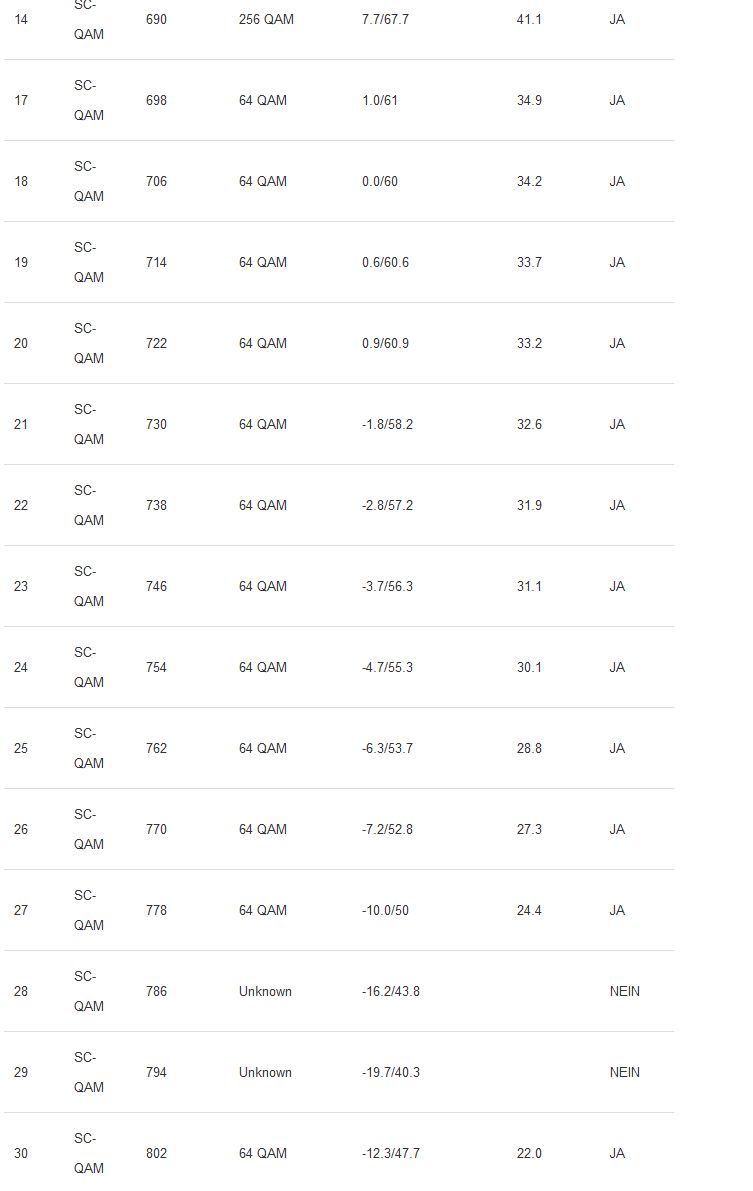Select channel number 18 cell

(x=21, y=181)
